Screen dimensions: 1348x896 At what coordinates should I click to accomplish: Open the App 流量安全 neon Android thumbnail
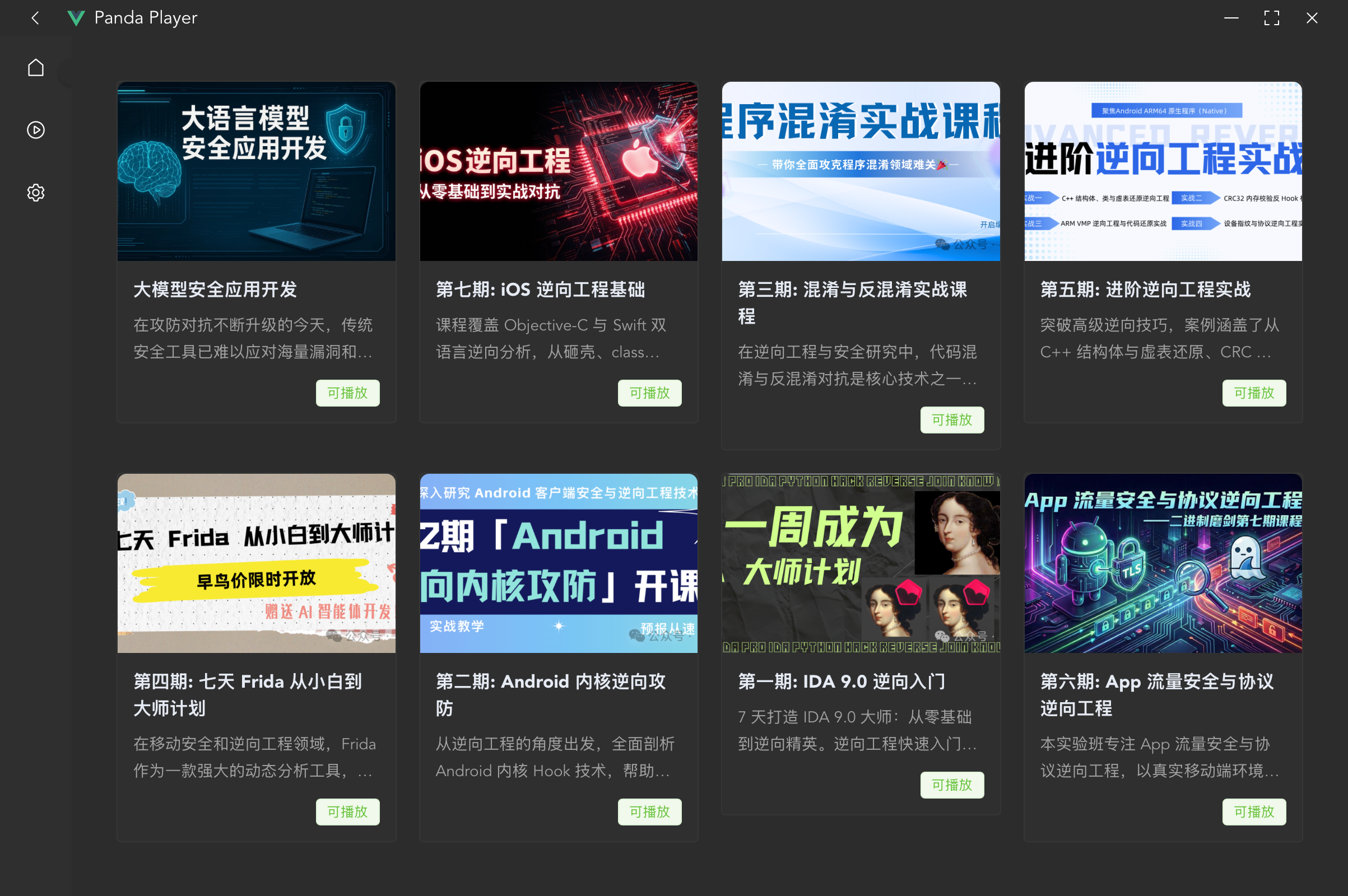[1163, 563]
